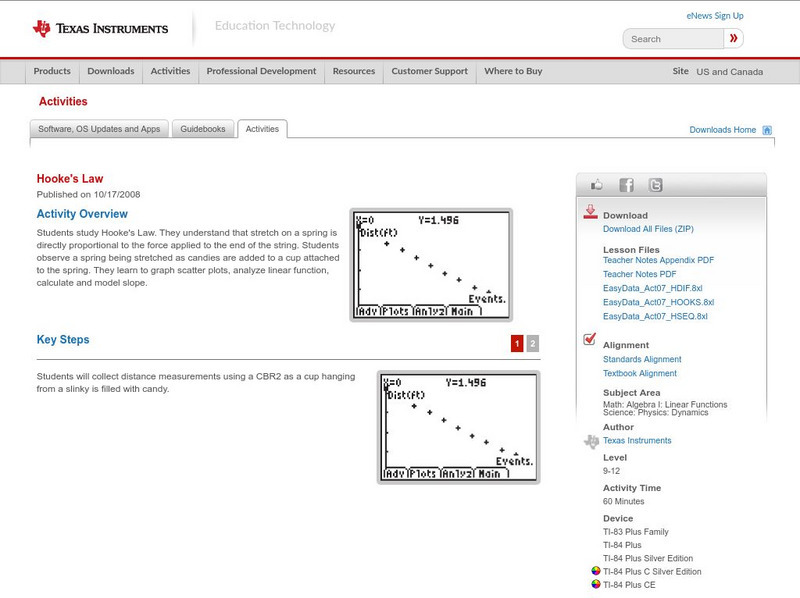800x598 pixels.
Task: Download EasyData_Act07_HOOKS.8xl file
Action: 658,302
